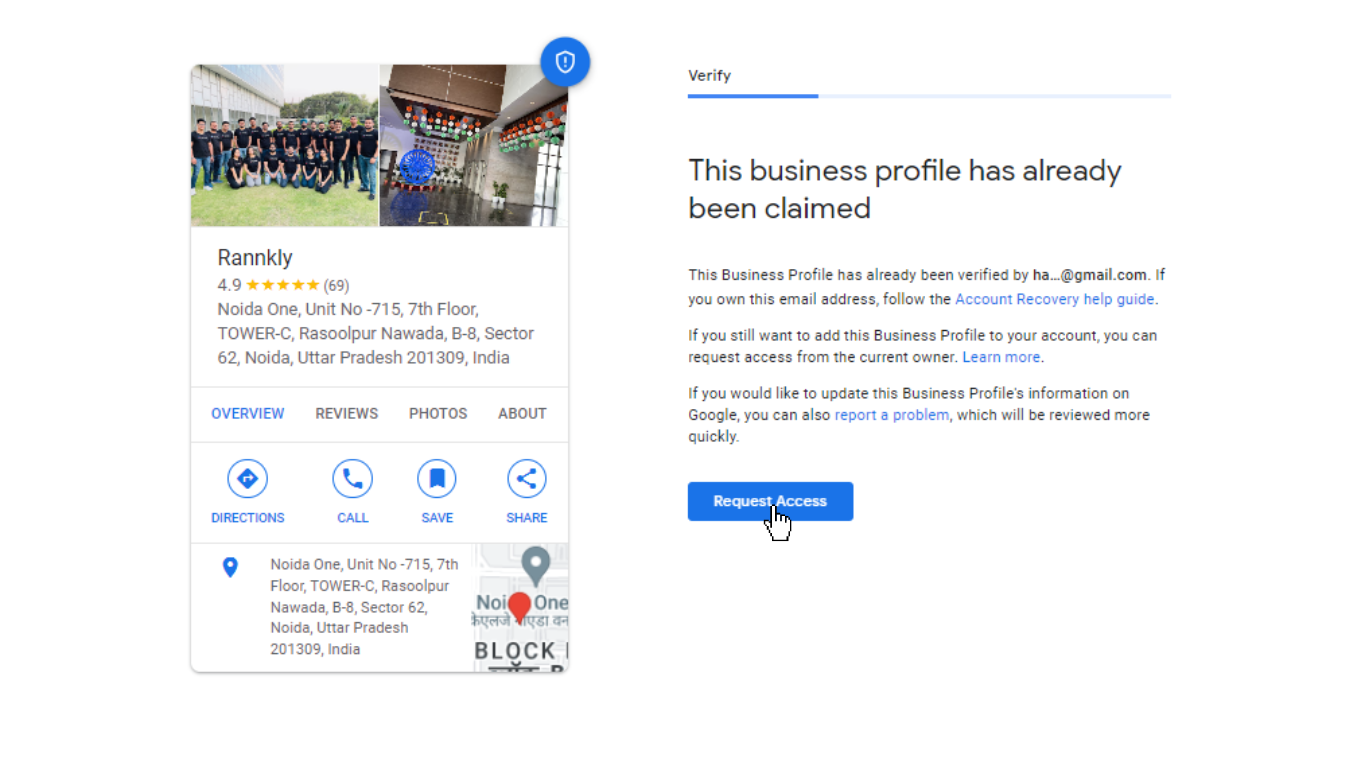Screen dimensions: 1366x768
Task: Click the Noida One map preview
Action: [521, 607]
